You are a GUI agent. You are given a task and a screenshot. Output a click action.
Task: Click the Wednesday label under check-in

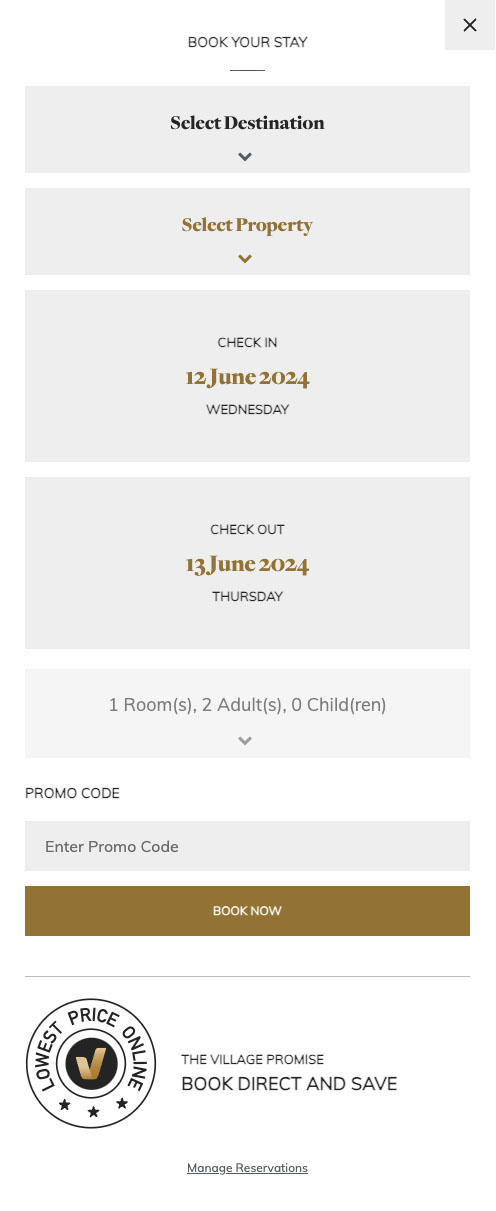click(247, 410)
